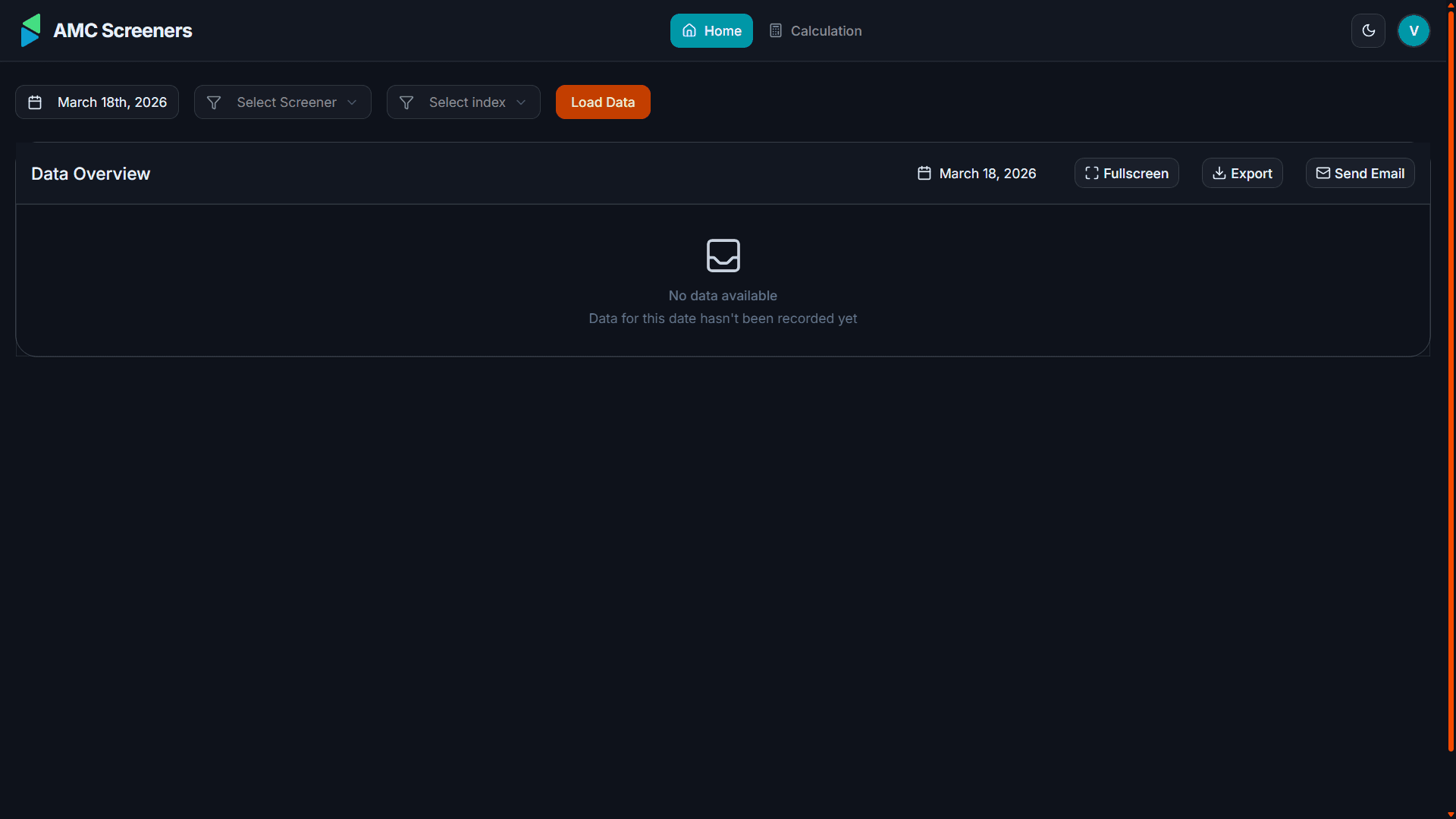Click the calendar icon in date picker
Image resolution: width=1456 pixels, height=819 pixels.
[x=35, y=102]
